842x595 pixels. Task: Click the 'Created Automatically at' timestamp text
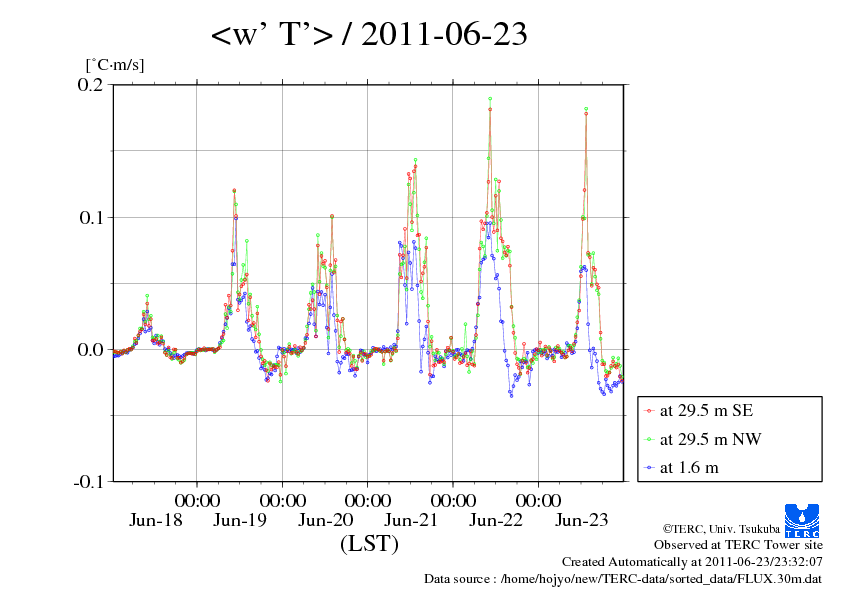pos(692,562)
